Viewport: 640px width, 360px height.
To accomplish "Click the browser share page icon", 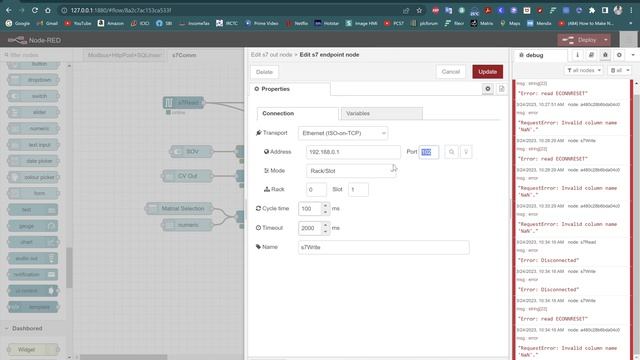I will [x=406, y=10].
